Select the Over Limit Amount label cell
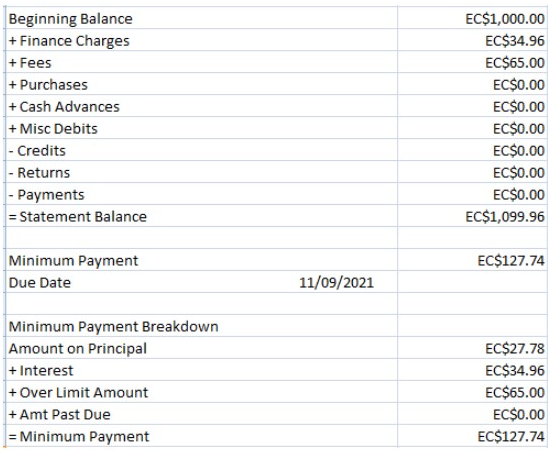 click(x=79, y=393)
